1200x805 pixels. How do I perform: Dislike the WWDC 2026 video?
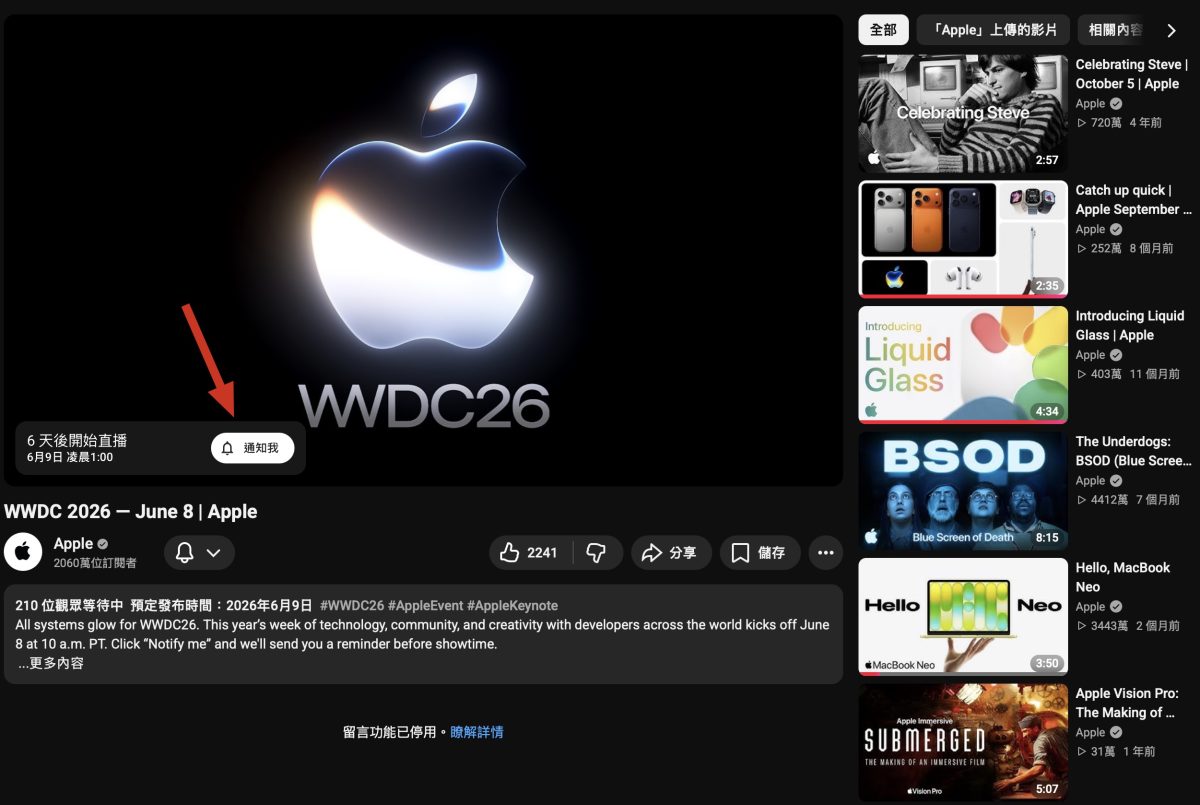(597, 553)
